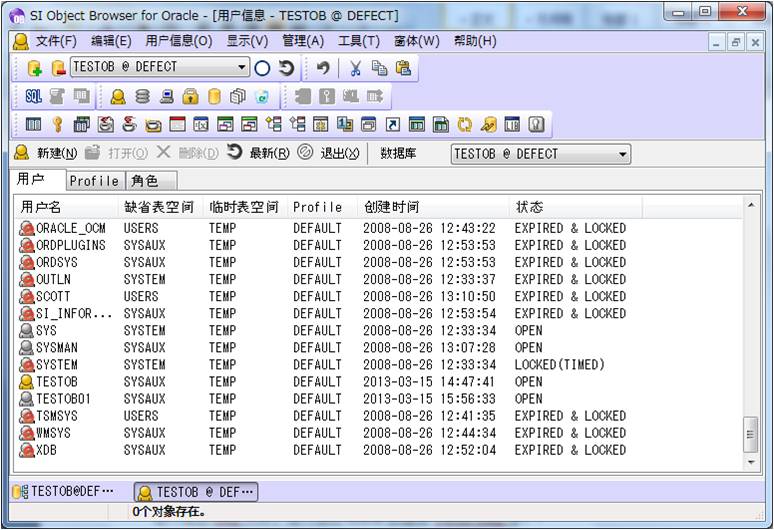
Task: Open the 编辑(E) menu
Action: (x=111, y=40)
